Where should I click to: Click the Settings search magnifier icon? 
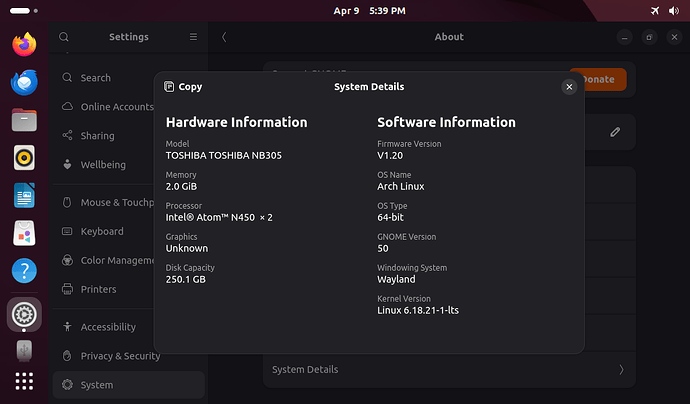pyautogui.click(x=64, y=37)
